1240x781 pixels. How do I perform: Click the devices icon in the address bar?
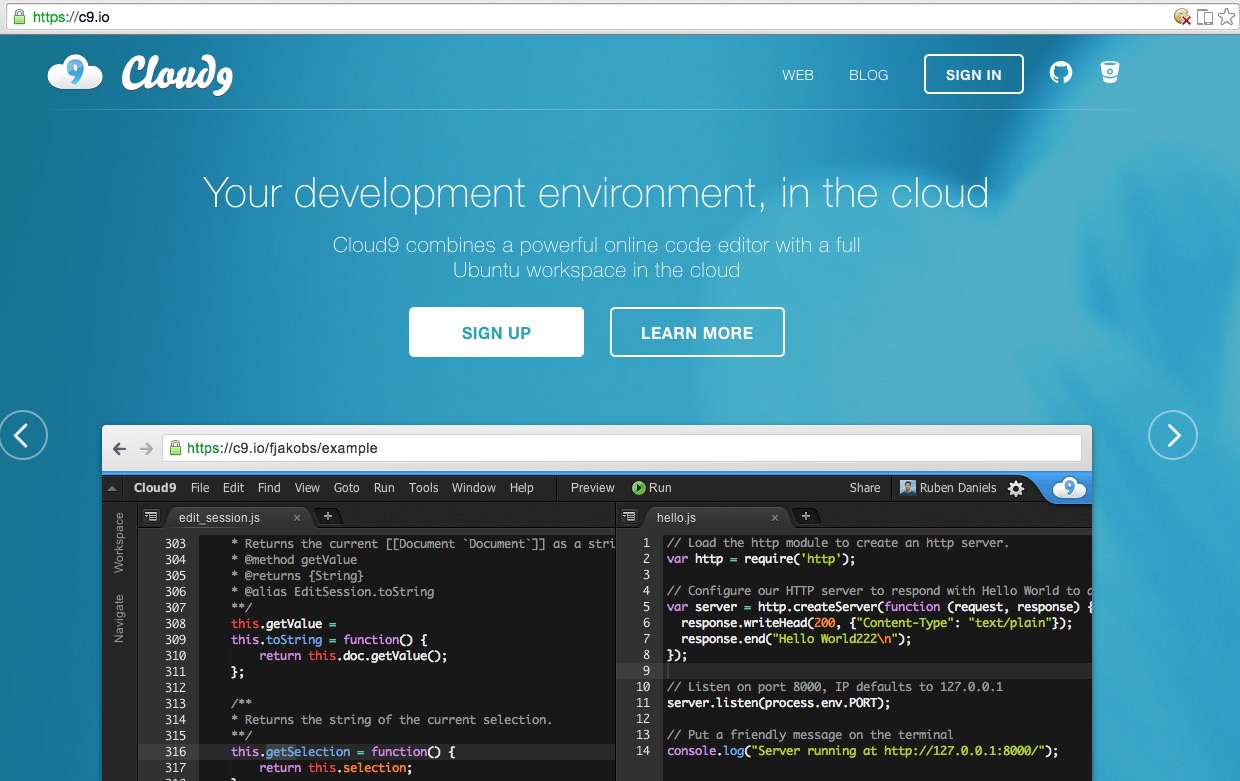1205,17
